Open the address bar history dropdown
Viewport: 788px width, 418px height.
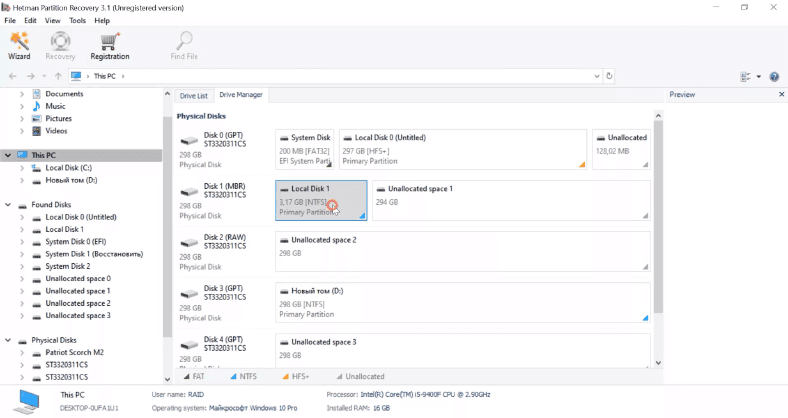tap(597, 76)
